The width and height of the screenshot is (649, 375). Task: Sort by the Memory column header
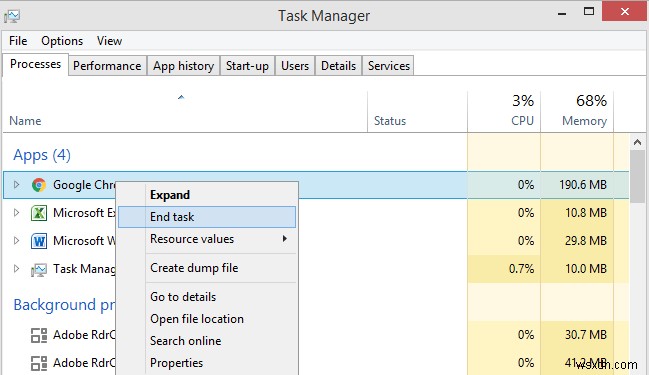coord(577,112)
